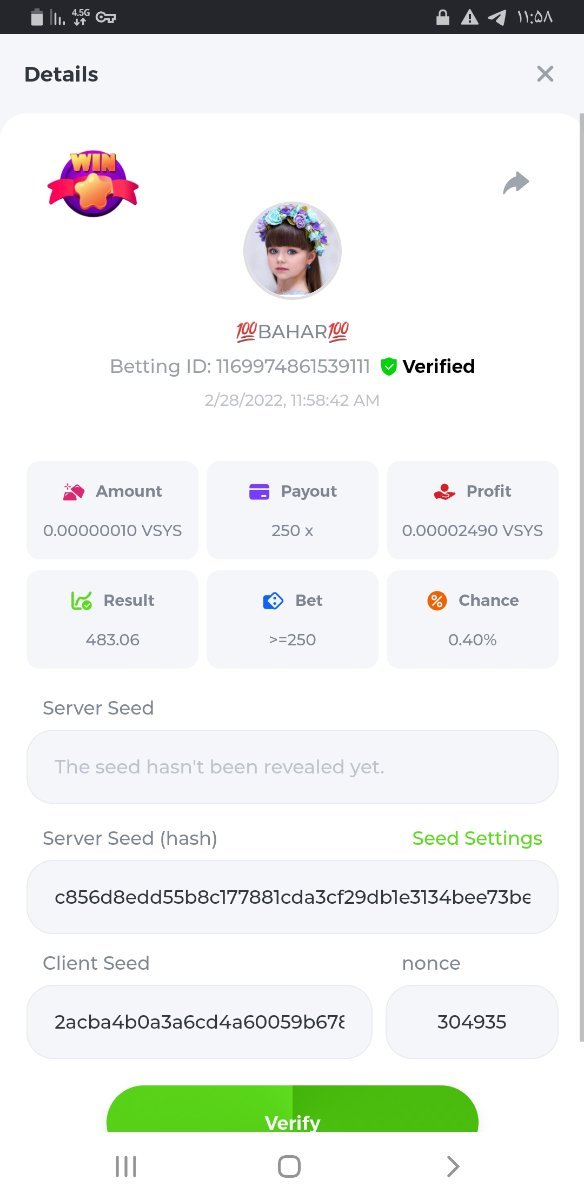The height and width of the screenshot is (1200, 584).
Task: Tap the share arrow icon
Action: tap(516, 183)
